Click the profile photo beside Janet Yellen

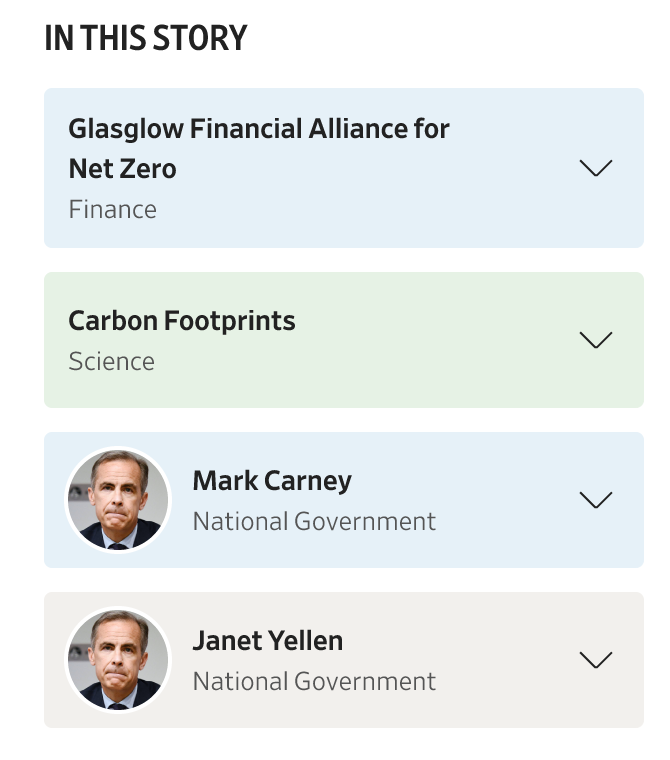tap(119, 660)
